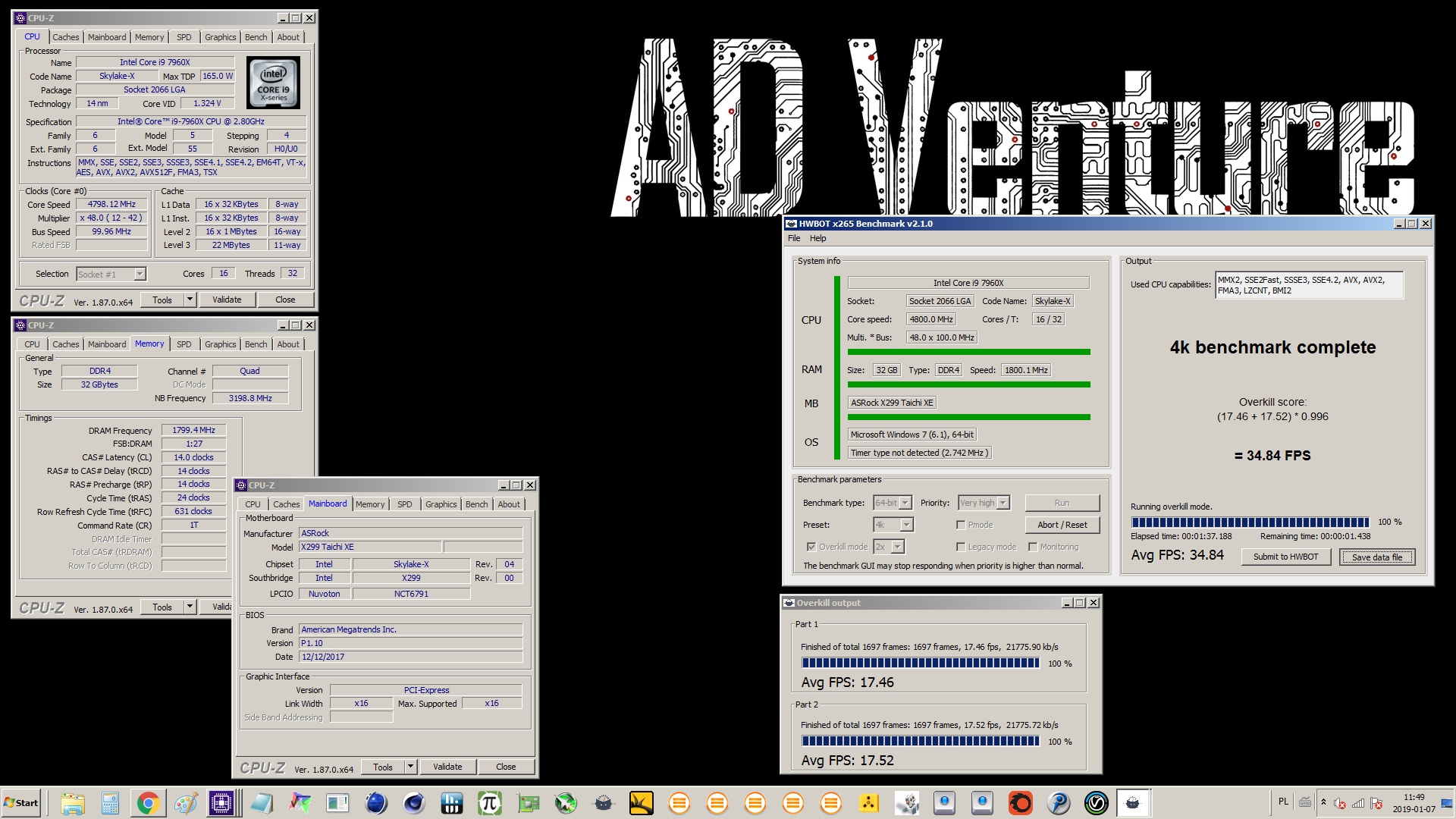Viewport: 1456px width, 819px height.
Task: Open Bench tab in top CPU-Z window
Action: (x=256, y=37)
